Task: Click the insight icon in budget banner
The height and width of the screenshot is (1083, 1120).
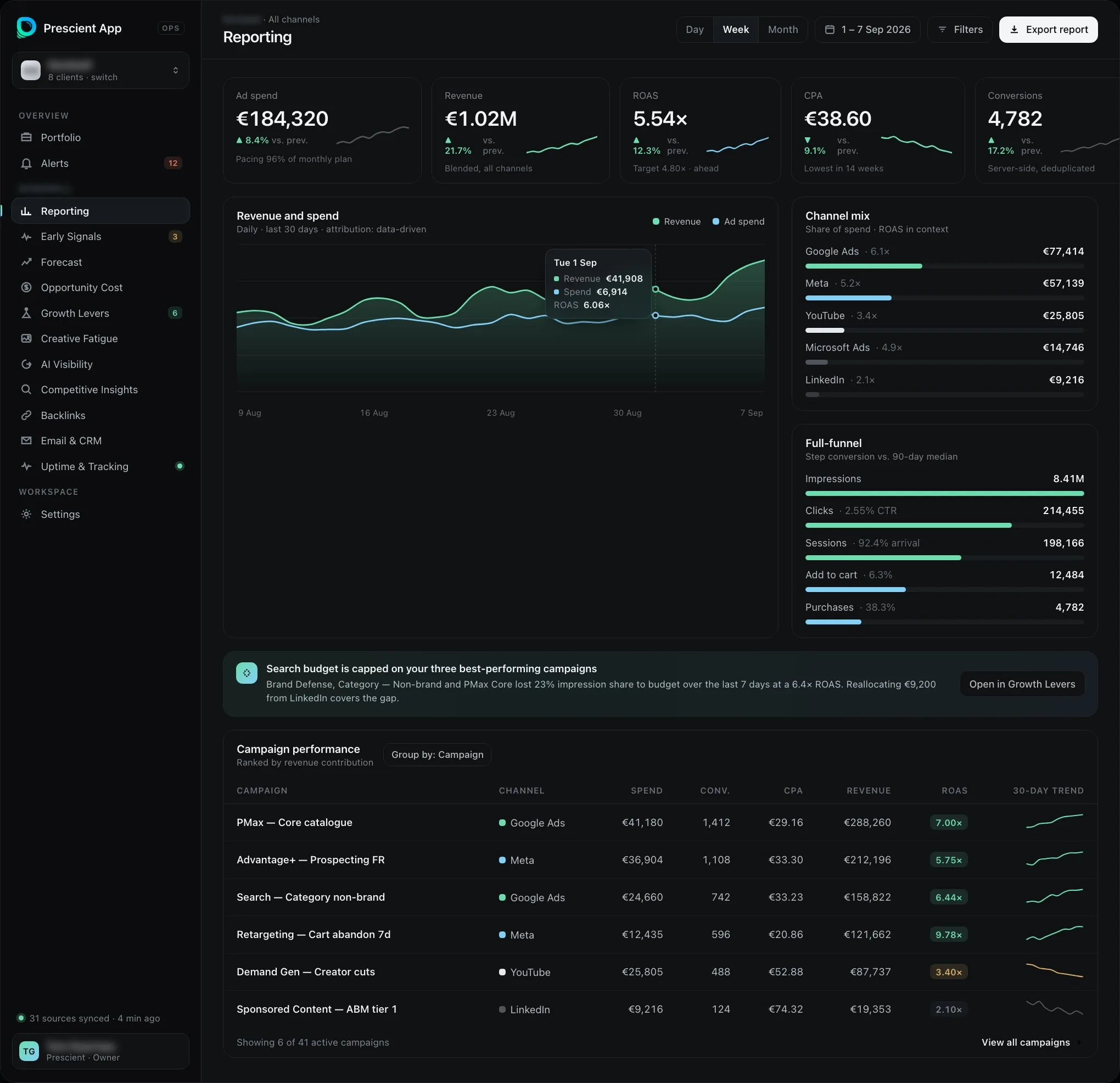Action: [x=247, y=673]
